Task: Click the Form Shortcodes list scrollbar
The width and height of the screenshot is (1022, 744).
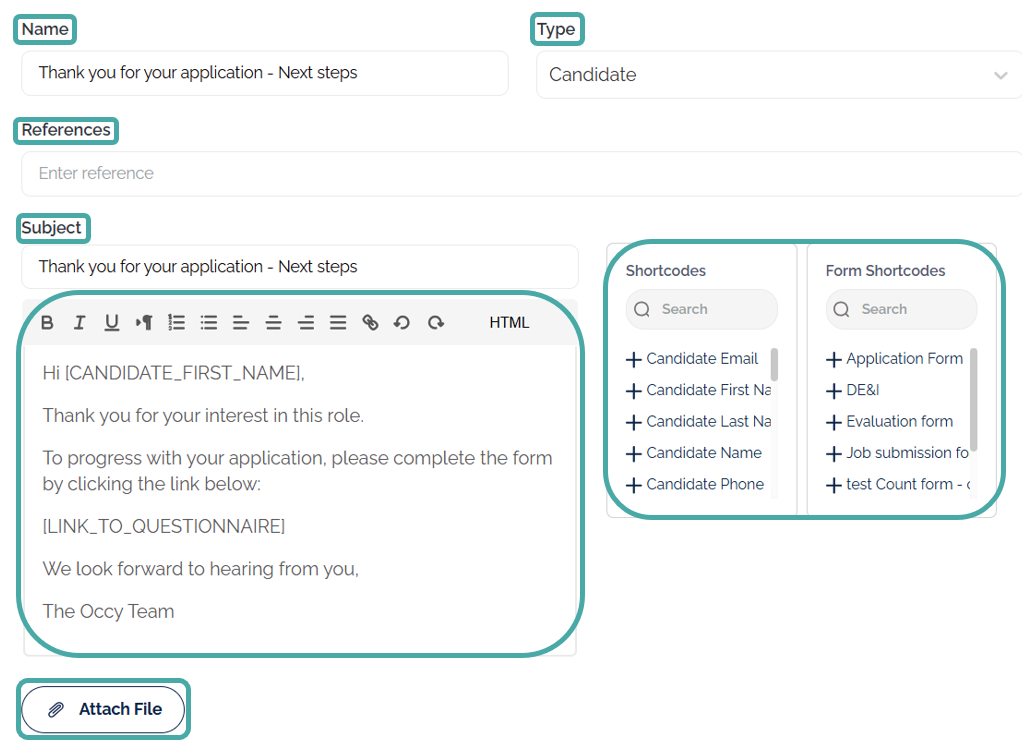Action: pos(974,399)
